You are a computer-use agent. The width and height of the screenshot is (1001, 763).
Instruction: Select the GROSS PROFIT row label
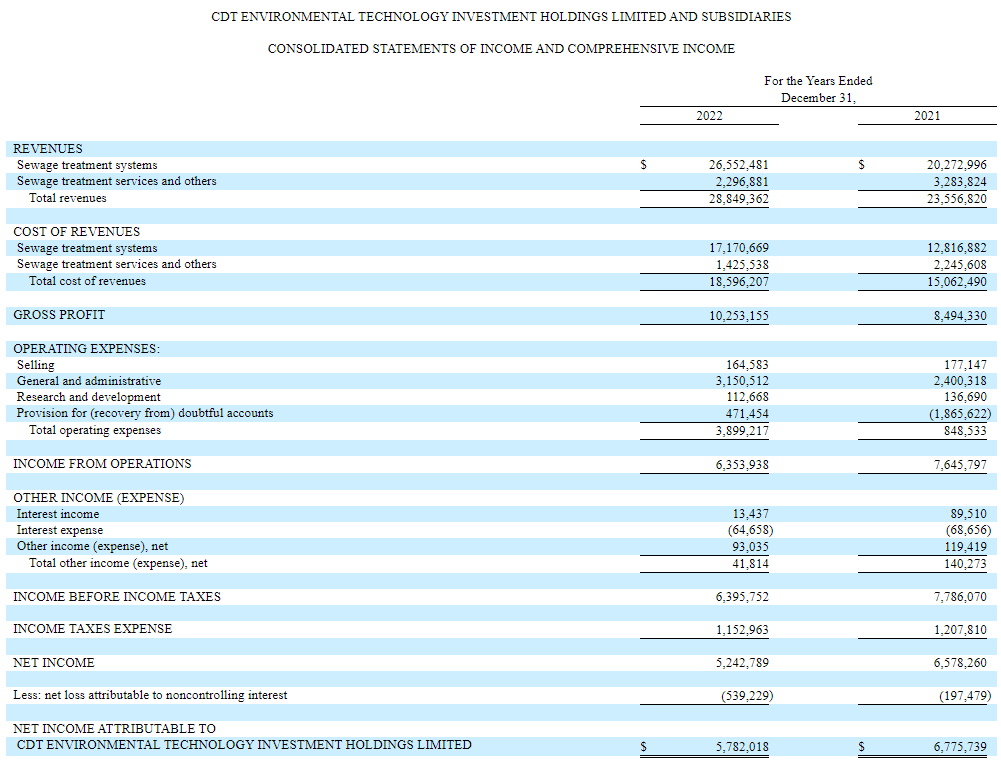pos(59,315)
